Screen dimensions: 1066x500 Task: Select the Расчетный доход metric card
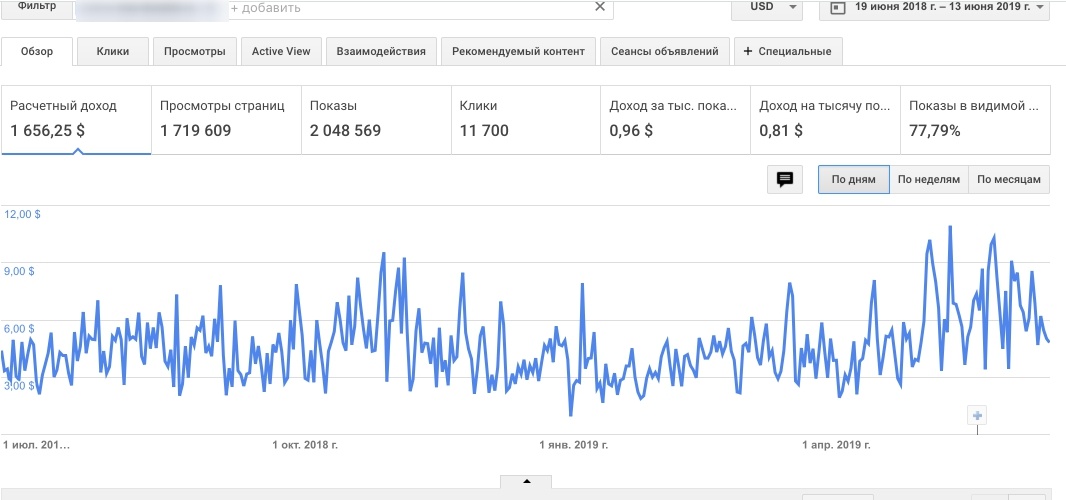tap(76, 119)
